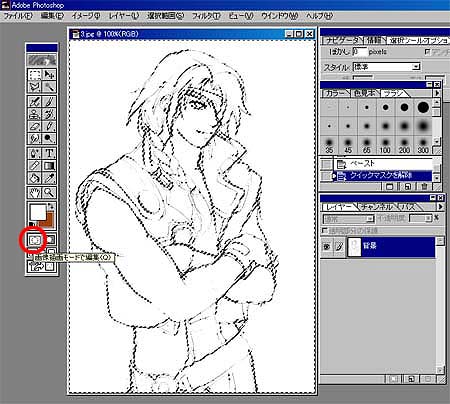Viewport: 450px width, 404px height.
Task: Switch to the ナビゲータ tab
Action: [x=342, y=40]
